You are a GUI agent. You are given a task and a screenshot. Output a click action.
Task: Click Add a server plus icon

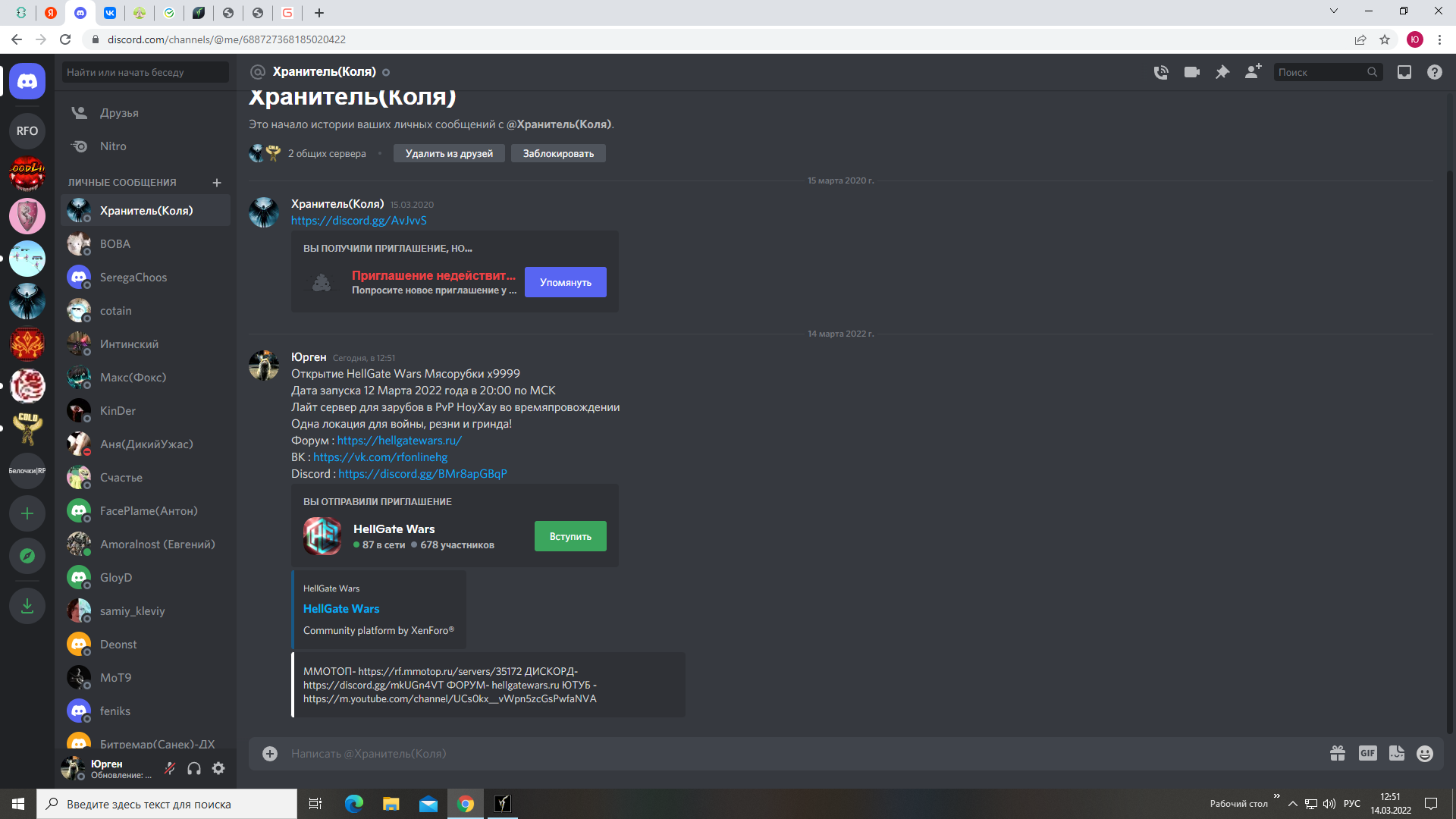pyautogui.click(x=27, y=513)
